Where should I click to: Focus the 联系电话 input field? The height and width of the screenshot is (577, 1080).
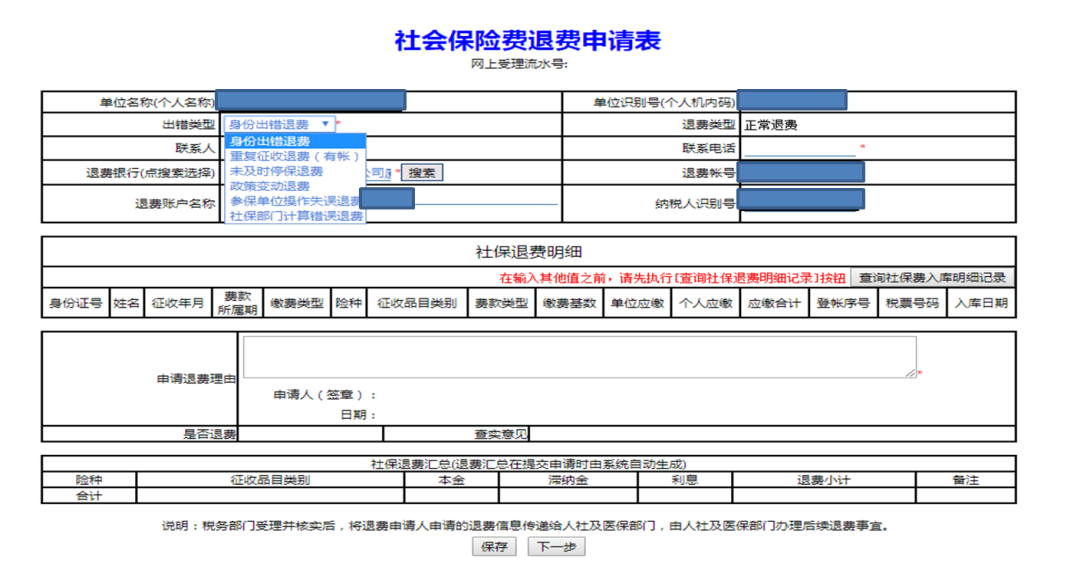click(799, 148)
